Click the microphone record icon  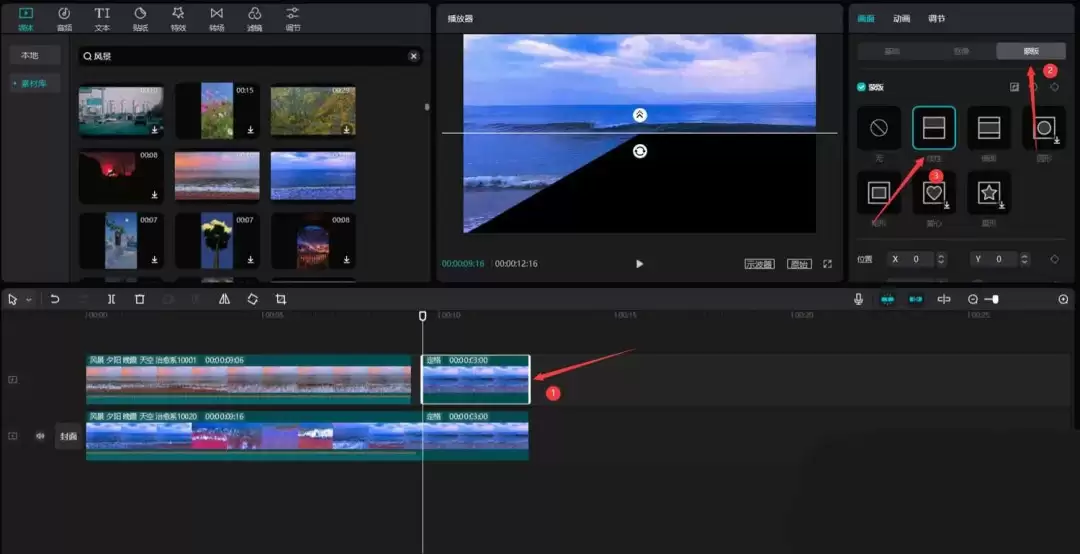tap(858, 299)
